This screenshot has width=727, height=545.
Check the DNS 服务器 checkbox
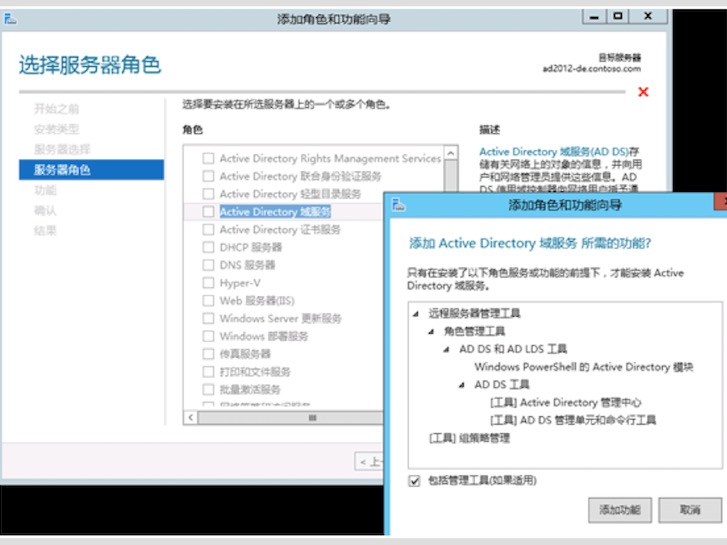[x=208, y=265]
